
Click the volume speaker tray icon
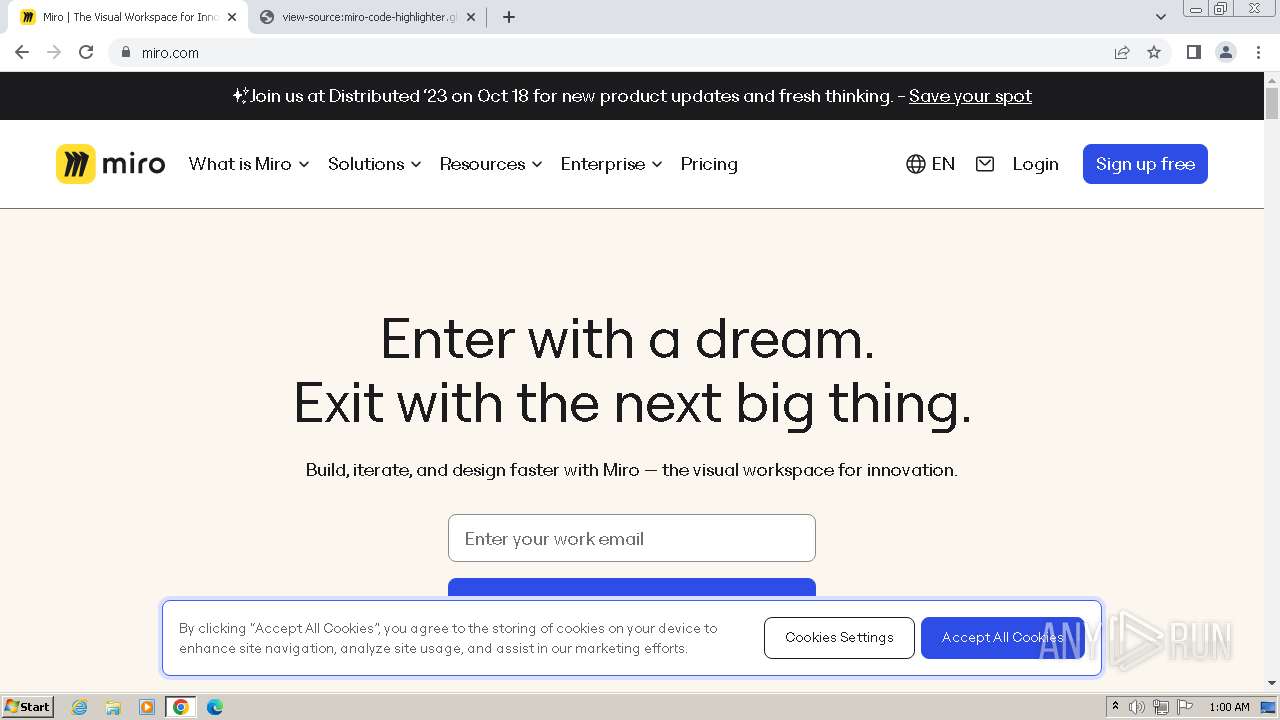pyautogui.click(x=1137, y=707)
